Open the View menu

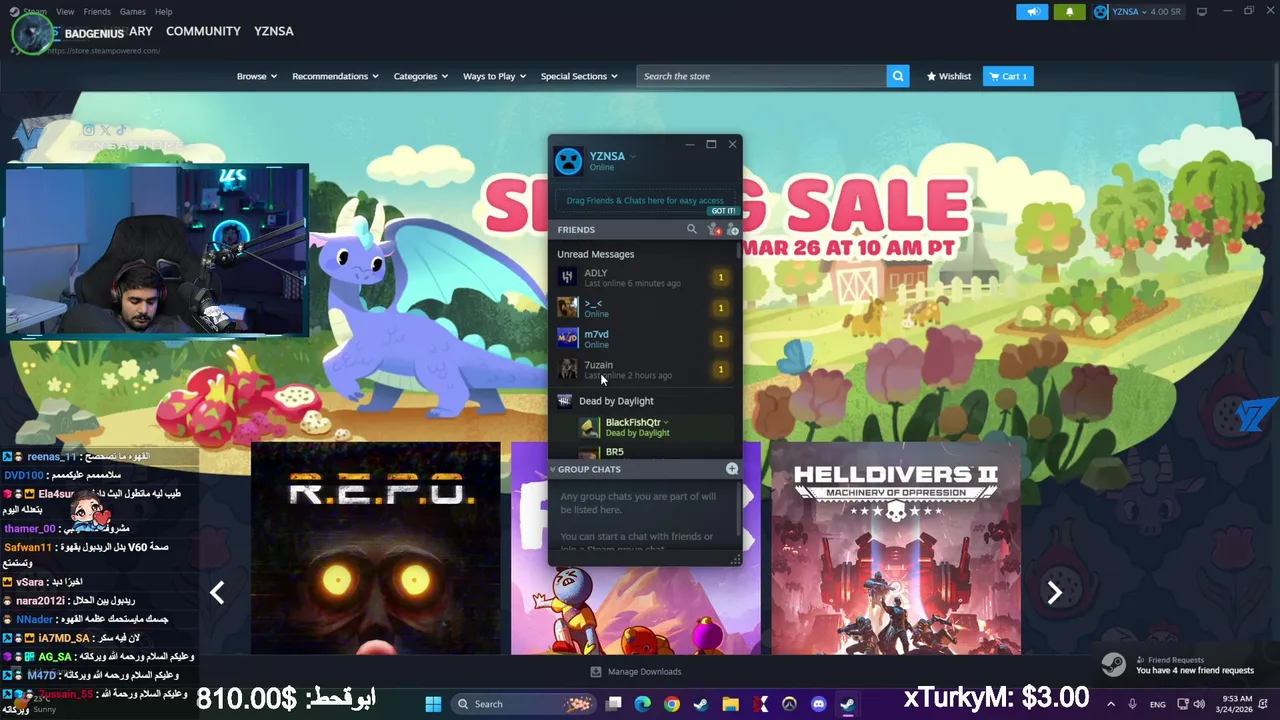(65, 12)
